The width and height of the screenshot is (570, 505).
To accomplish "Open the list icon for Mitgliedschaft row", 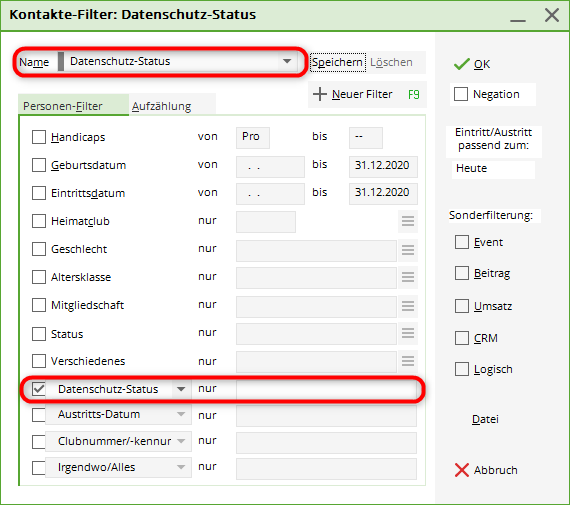I will [408, 306].
